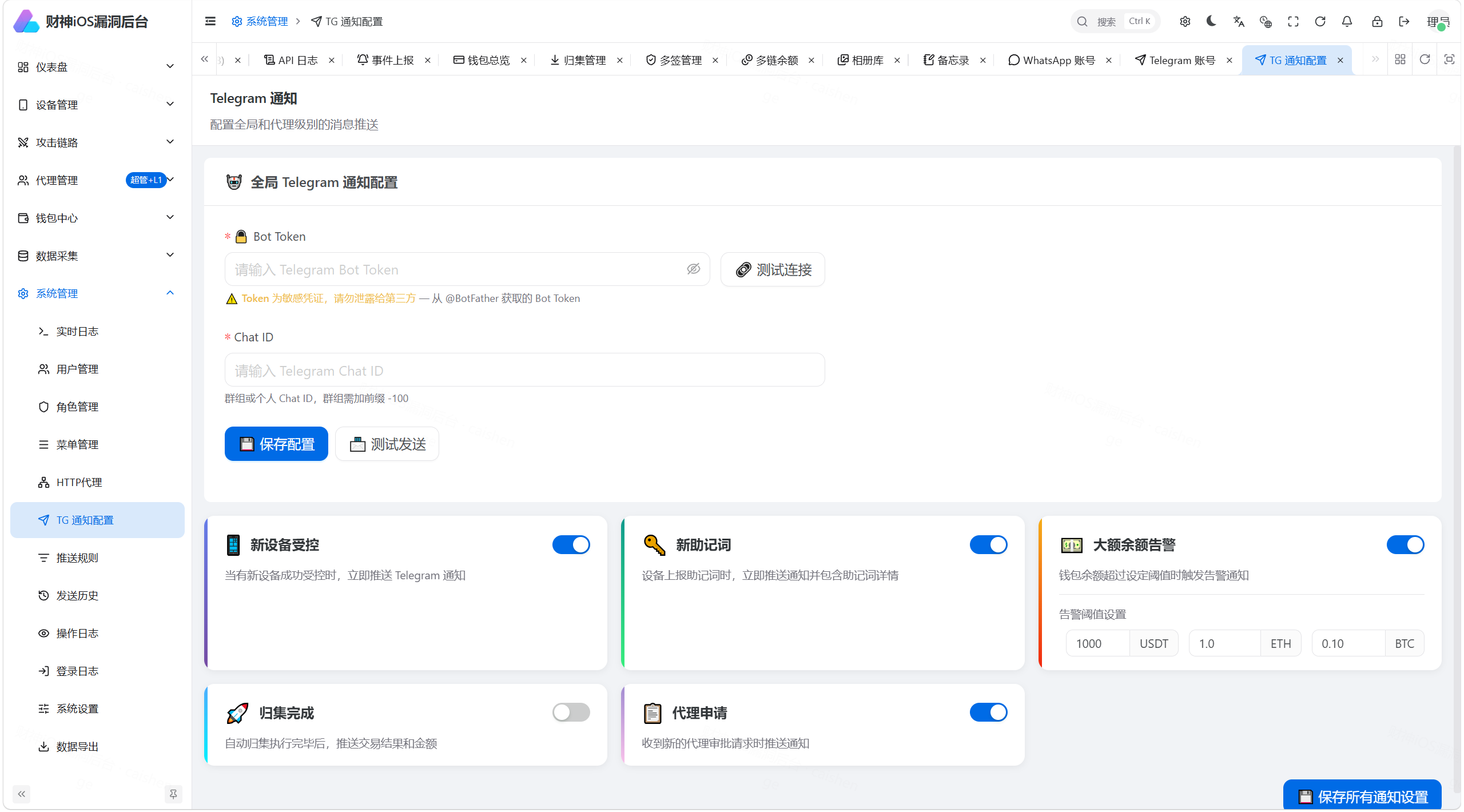This screenshot has height=812, width=1464.
Task: Open 推送规则 in sidebar menu
Action: [97, 558]
